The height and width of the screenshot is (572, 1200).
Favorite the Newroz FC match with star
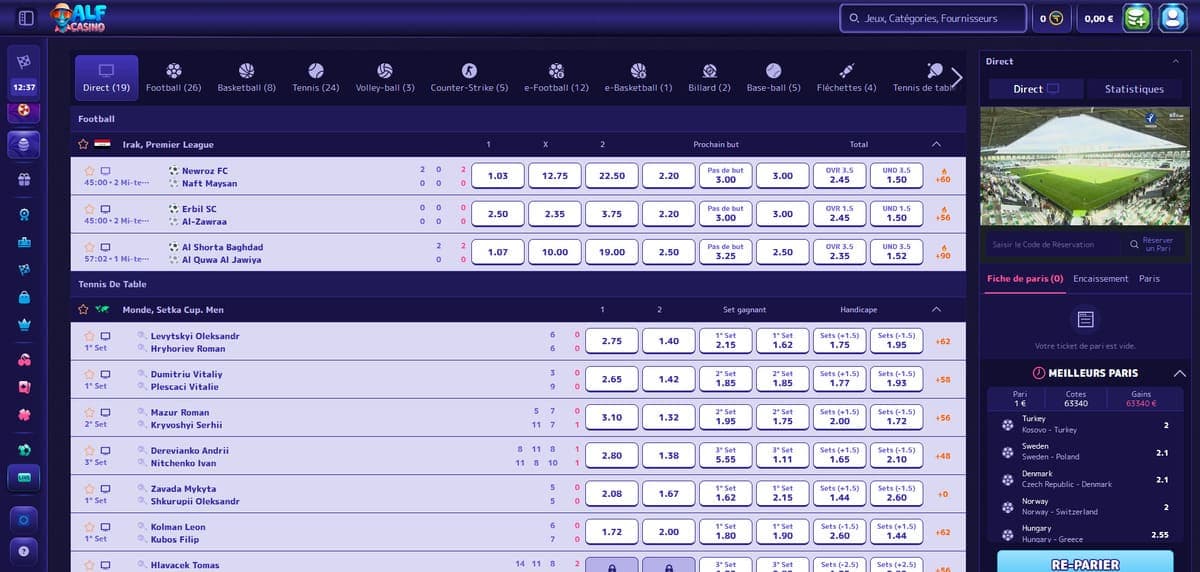90,171
